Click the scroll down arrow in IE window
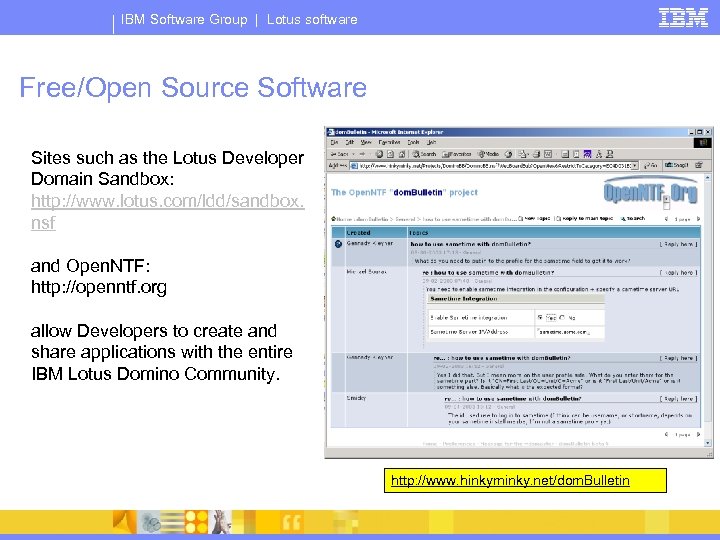This screenshot has width=720, height=540. (x=708, y=443)
